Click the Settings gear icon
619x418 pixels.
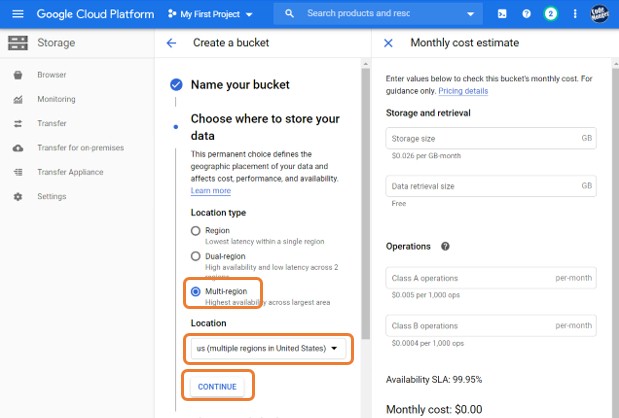(x=18, y=197)
